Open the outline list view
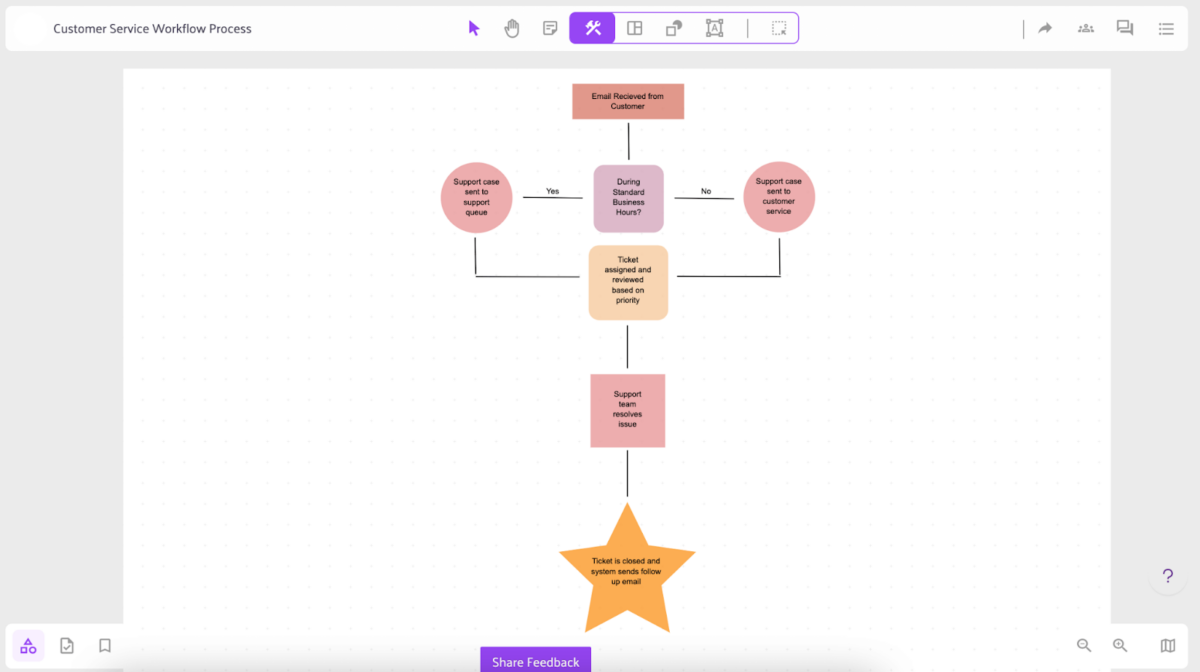Image resolution: width=1200 pixels, height=672 pixels. point(1165,28)
